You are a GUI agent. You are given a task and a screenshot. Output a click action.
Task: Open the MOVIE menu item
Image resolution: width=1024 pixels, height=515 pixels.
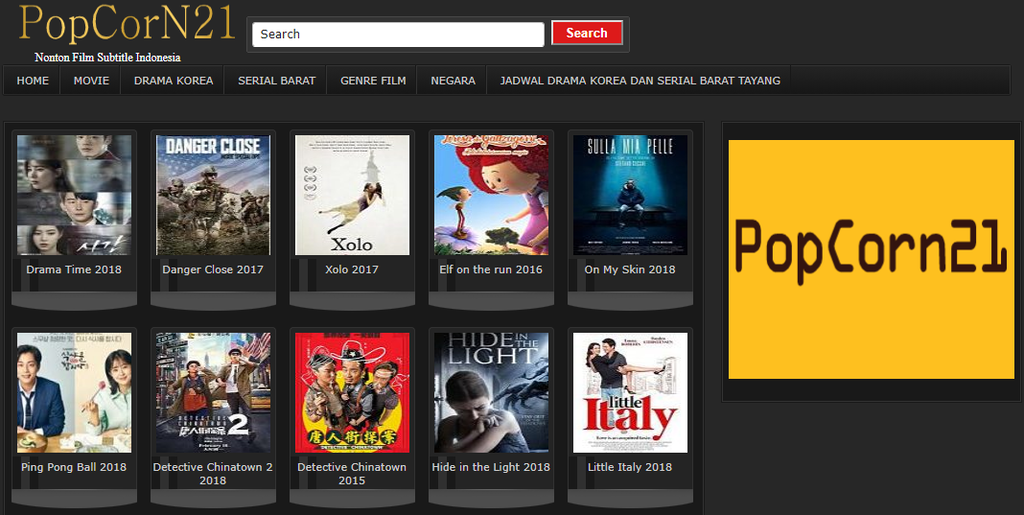tap(91, 81)
